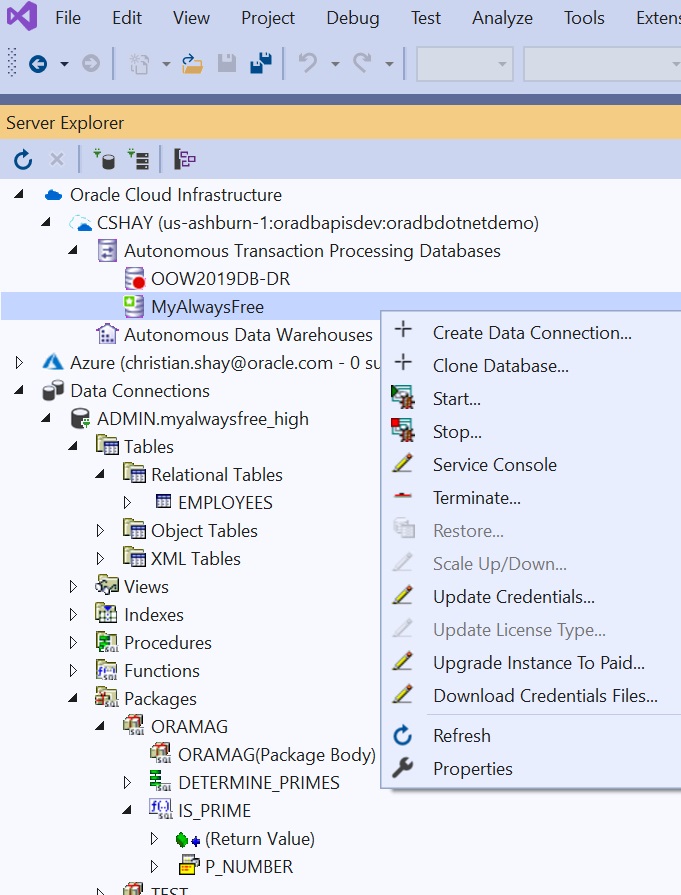Open file using the folder icon
Image resolution: width=681 pixels, height=895 pixels.
(192, 63)
